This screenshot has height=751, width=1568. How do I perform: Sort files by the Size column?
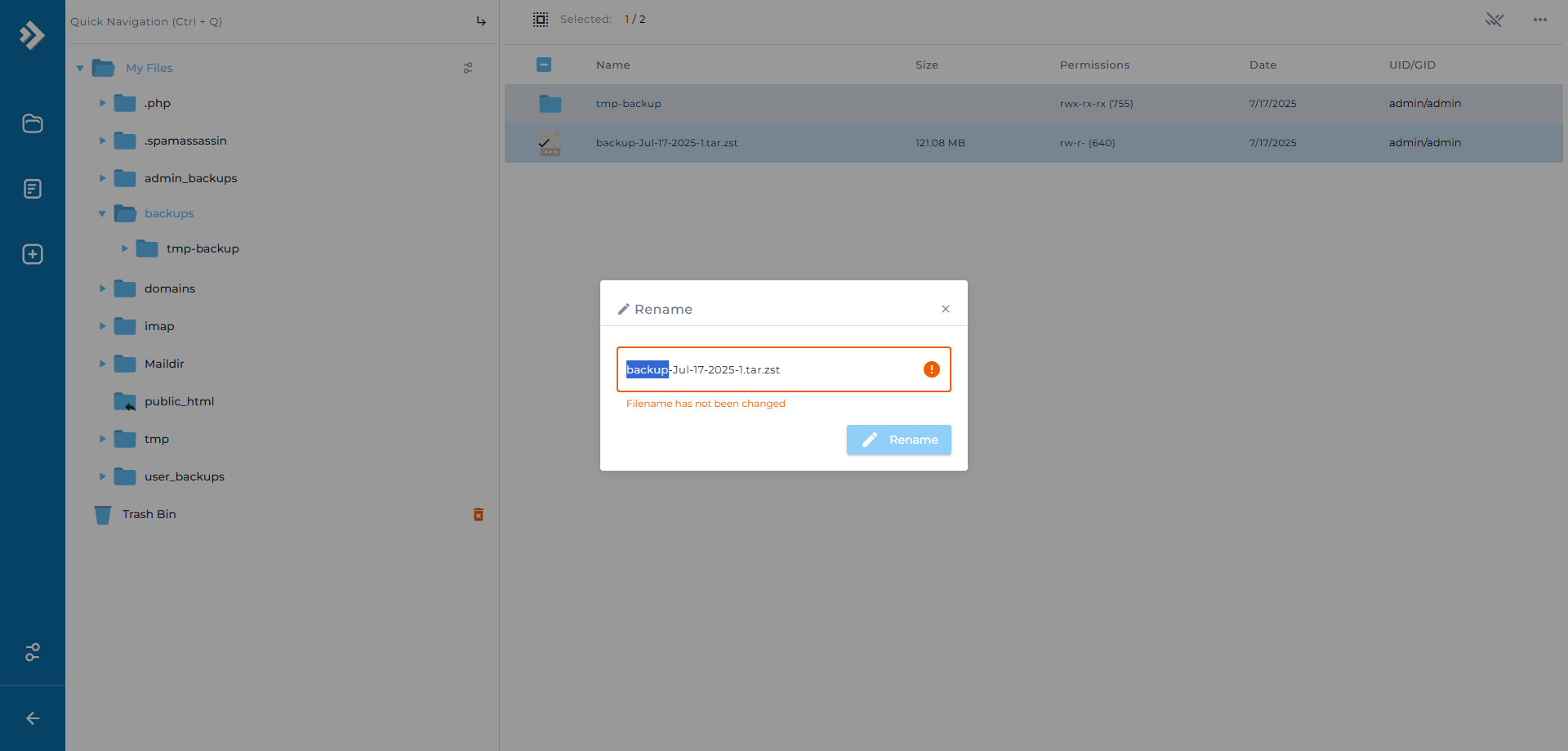pos(927,65)
